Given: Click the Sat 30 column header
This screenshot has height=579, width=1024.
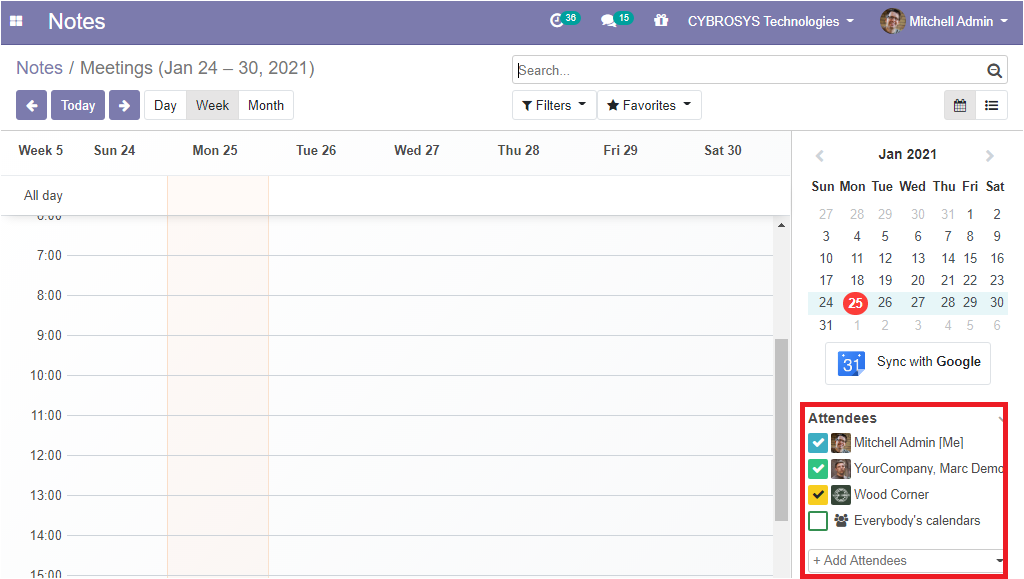Looking at the screenshot, I should 723,150.
